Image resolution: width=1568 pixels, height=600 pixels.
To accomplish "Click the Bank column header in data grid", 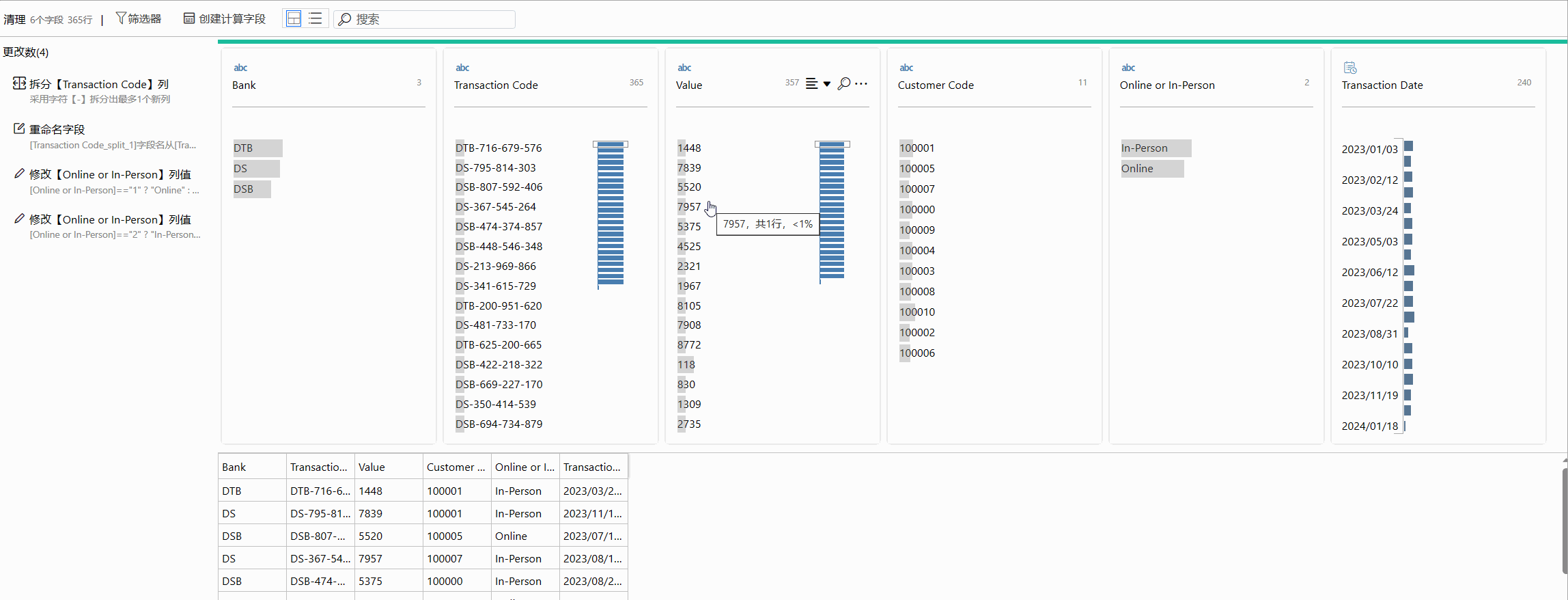I will 252,467.
